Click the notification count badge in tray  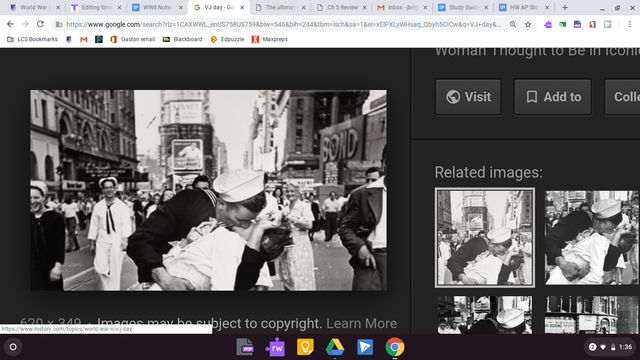[x=592, y=347]
